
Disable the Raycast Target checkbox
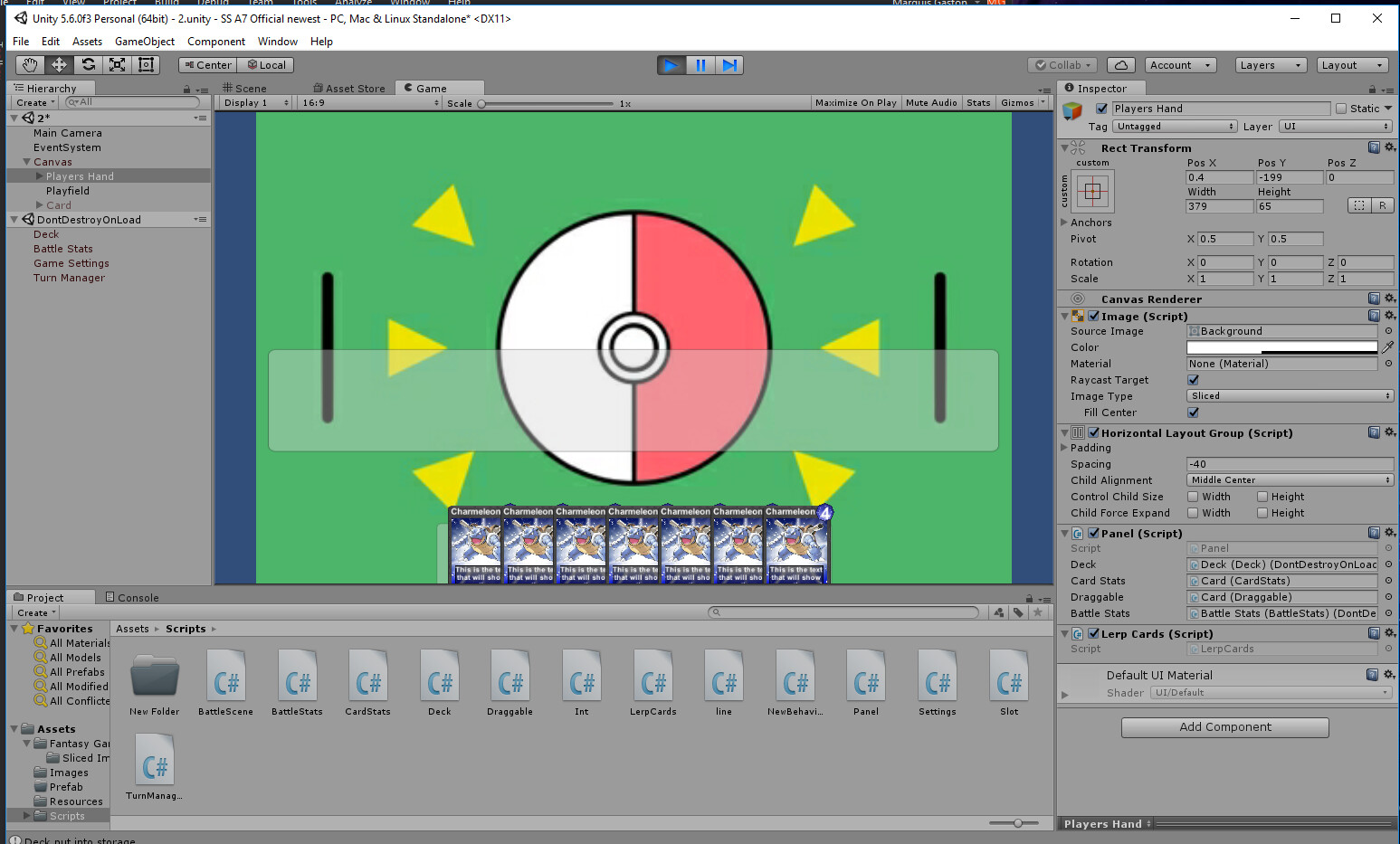[1193, 380]
